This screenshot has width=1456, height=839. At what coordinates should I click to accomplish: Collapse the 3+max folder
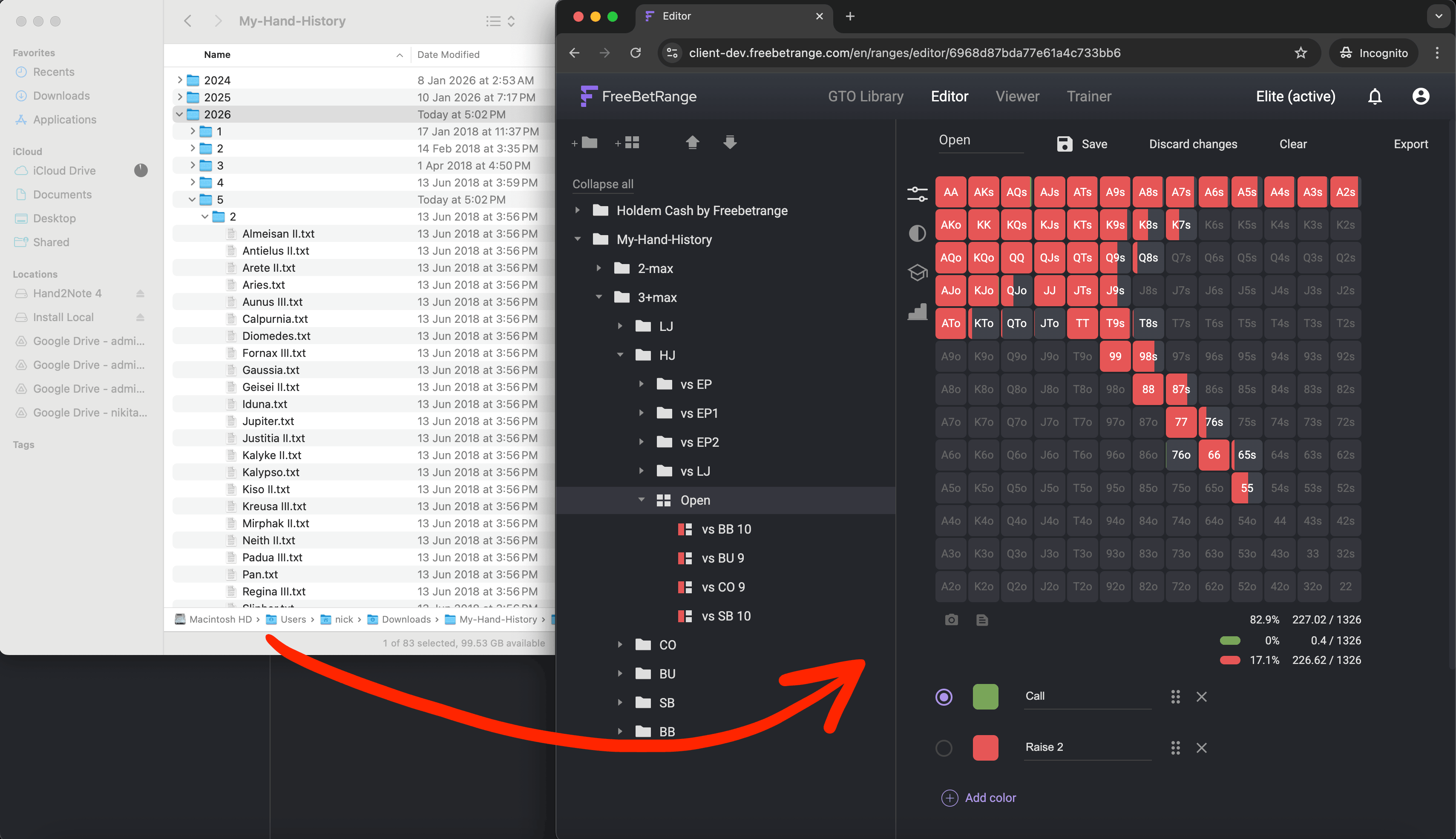pyautogui.click(x=599, y=297)
